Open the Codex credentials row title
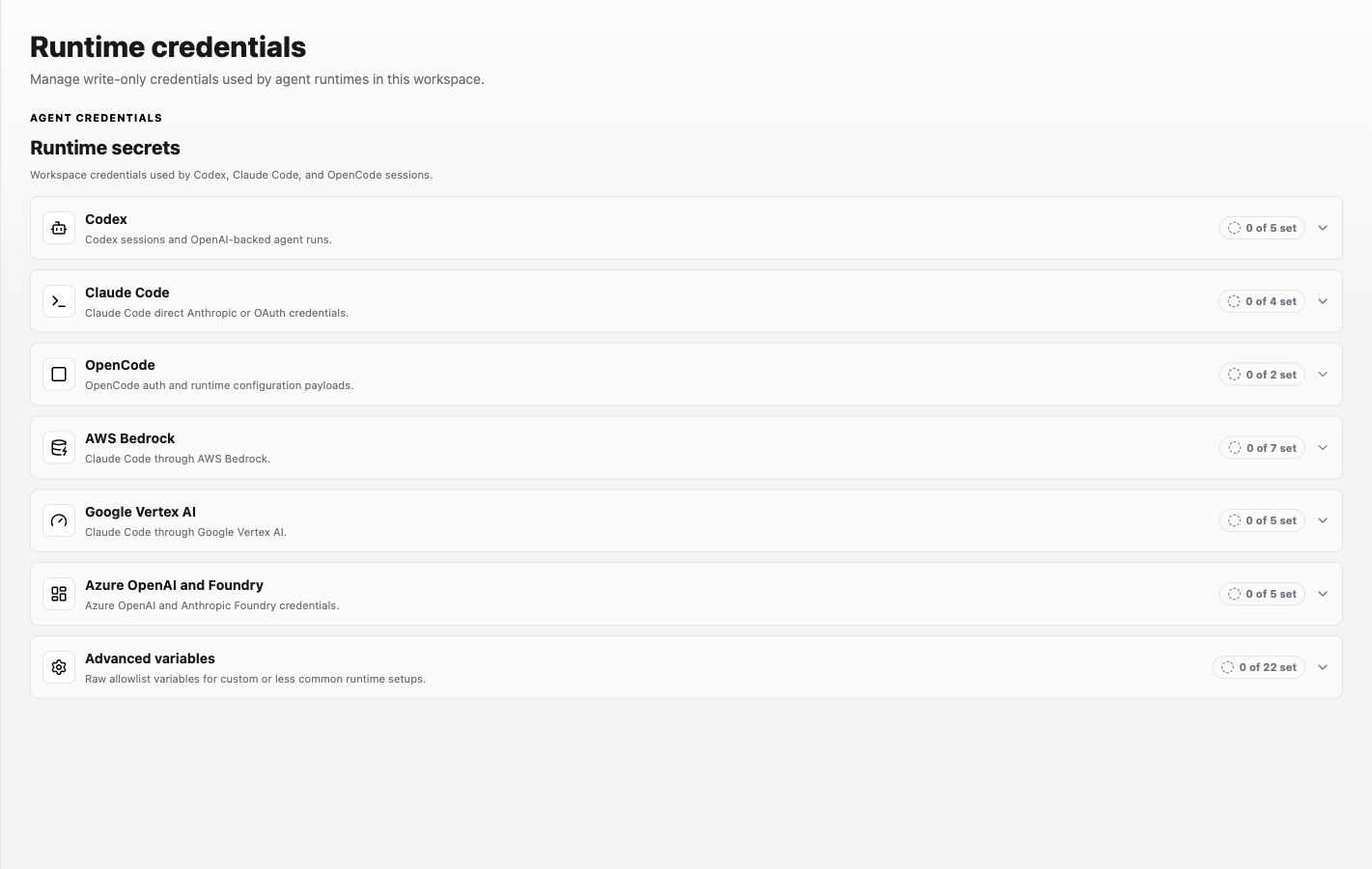The height and width of the screenshot is (869, 1372). [106, 219]
